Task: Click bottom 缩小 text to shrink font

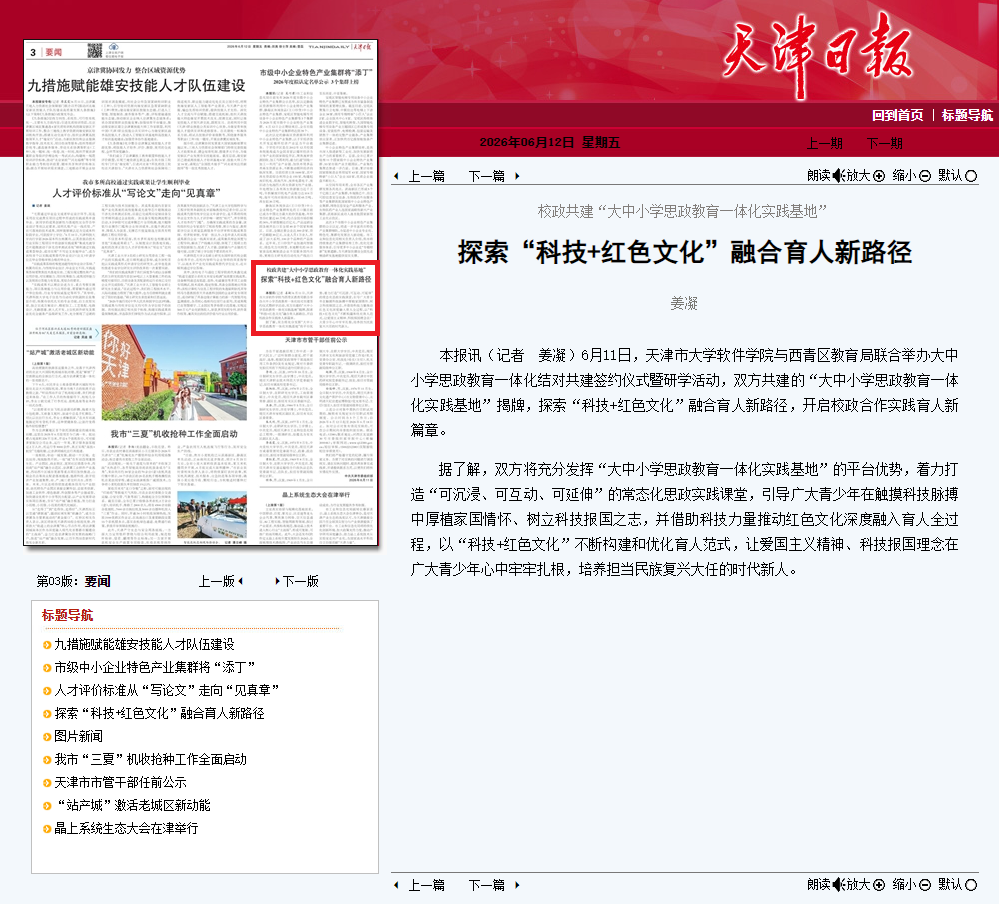Action: pyautogui.click(x=904, y=884)
